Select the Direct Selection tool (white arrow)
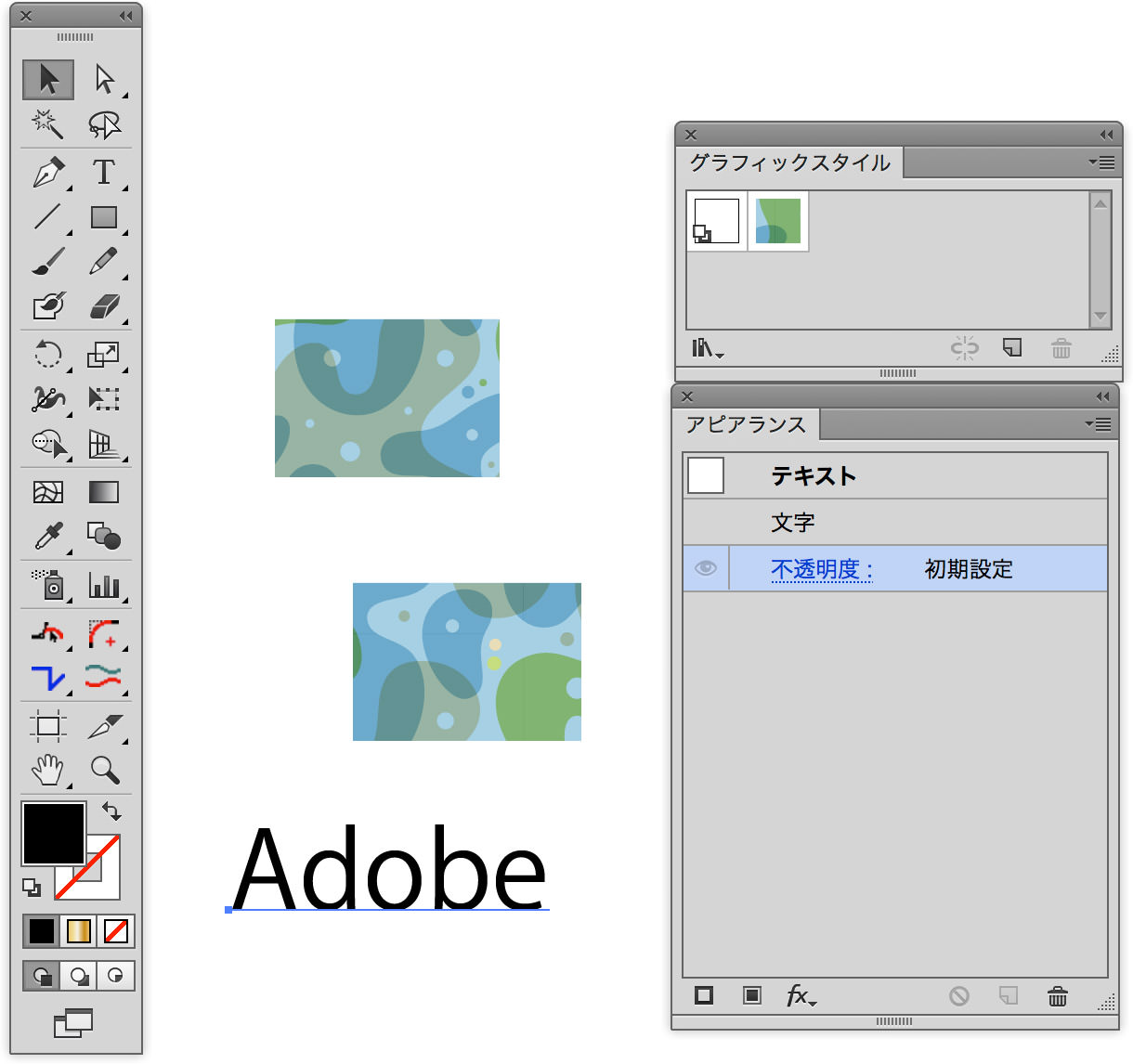Screen dimensions: 1133x1064 click(104, 80)
